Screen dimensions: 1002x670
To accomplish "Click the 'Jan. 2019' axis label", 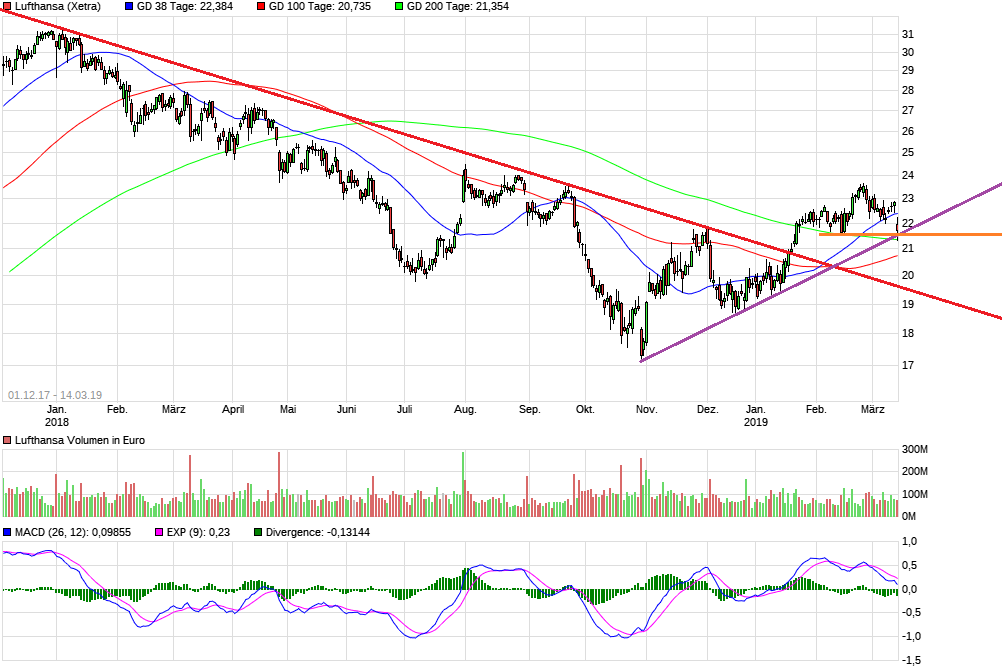I will (x=755, y=416).
